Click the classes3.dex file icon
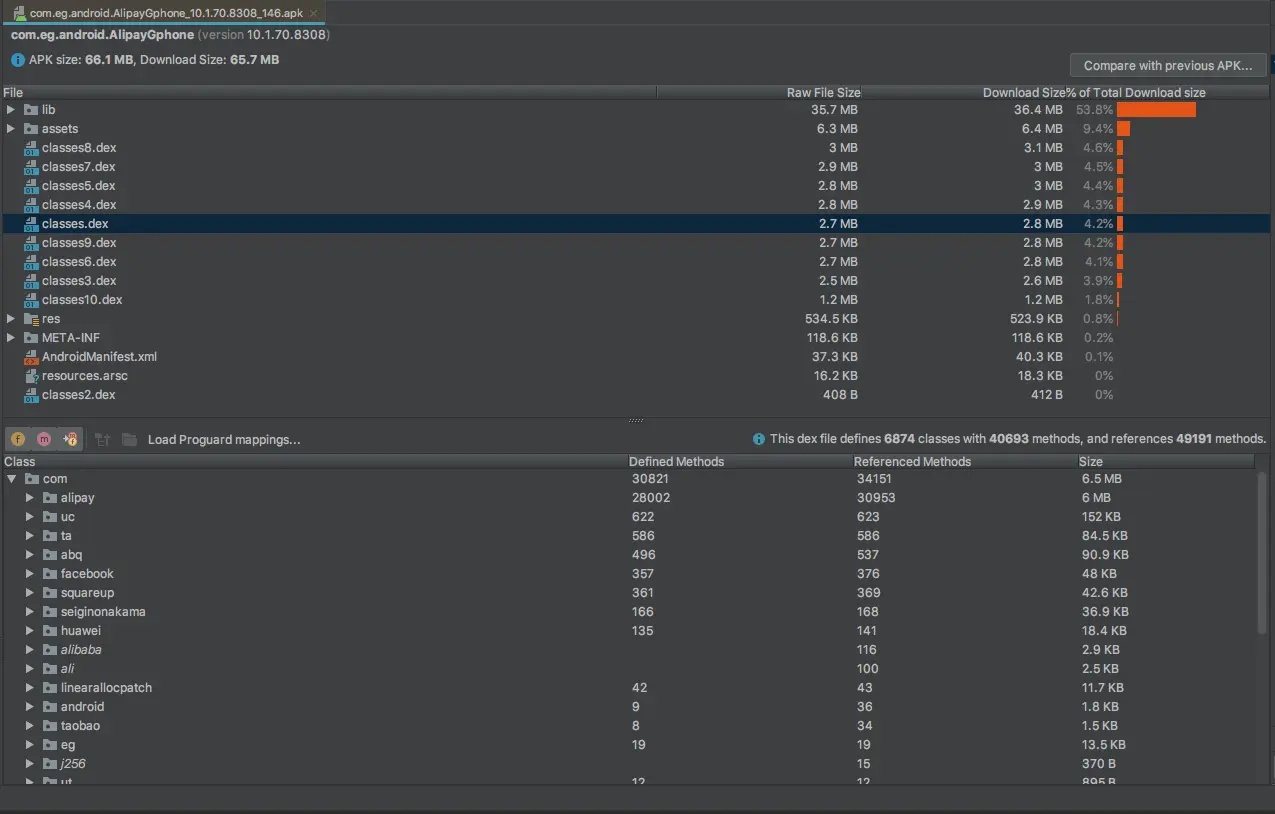The image size is (1275, 814). tap(31, 281)
